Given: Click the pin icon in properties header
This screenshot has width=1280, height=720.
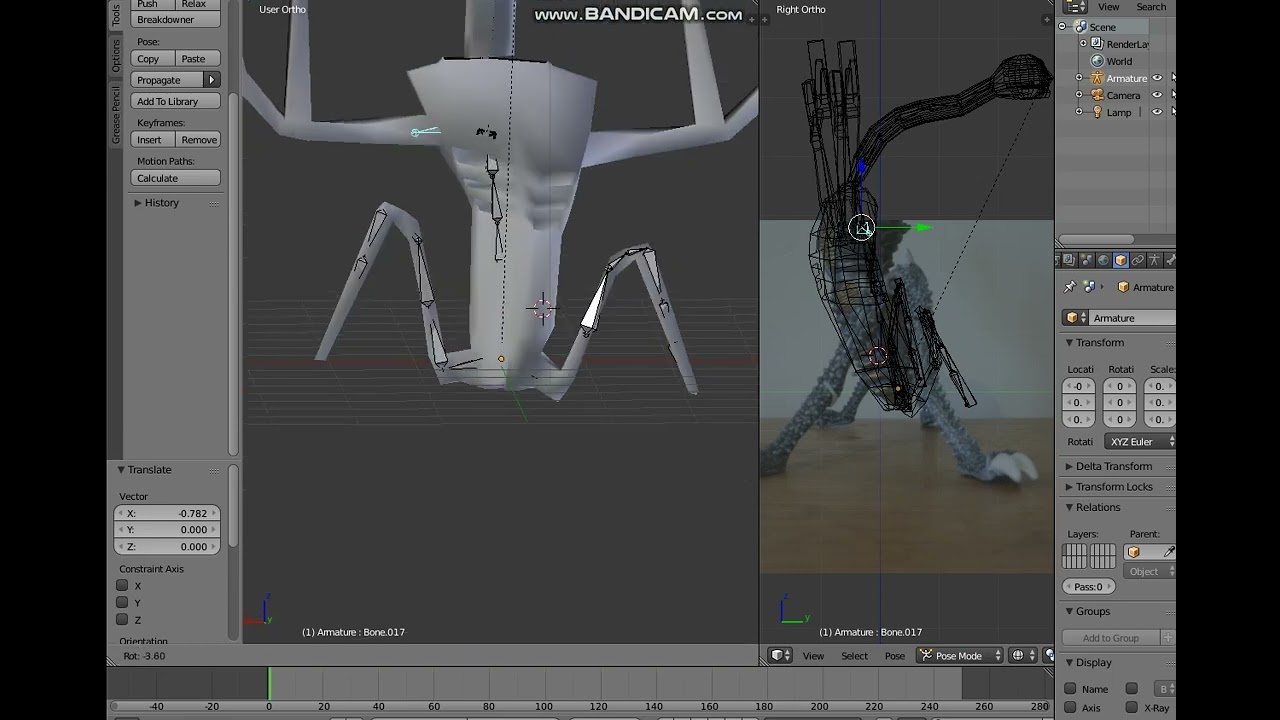Looking at the screenshot, I should point(1069,287).
